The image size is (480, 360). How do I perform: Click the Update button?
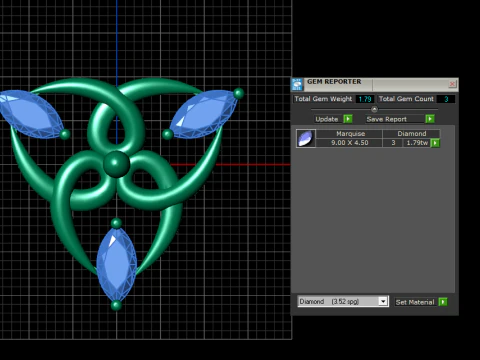point(327,119)
